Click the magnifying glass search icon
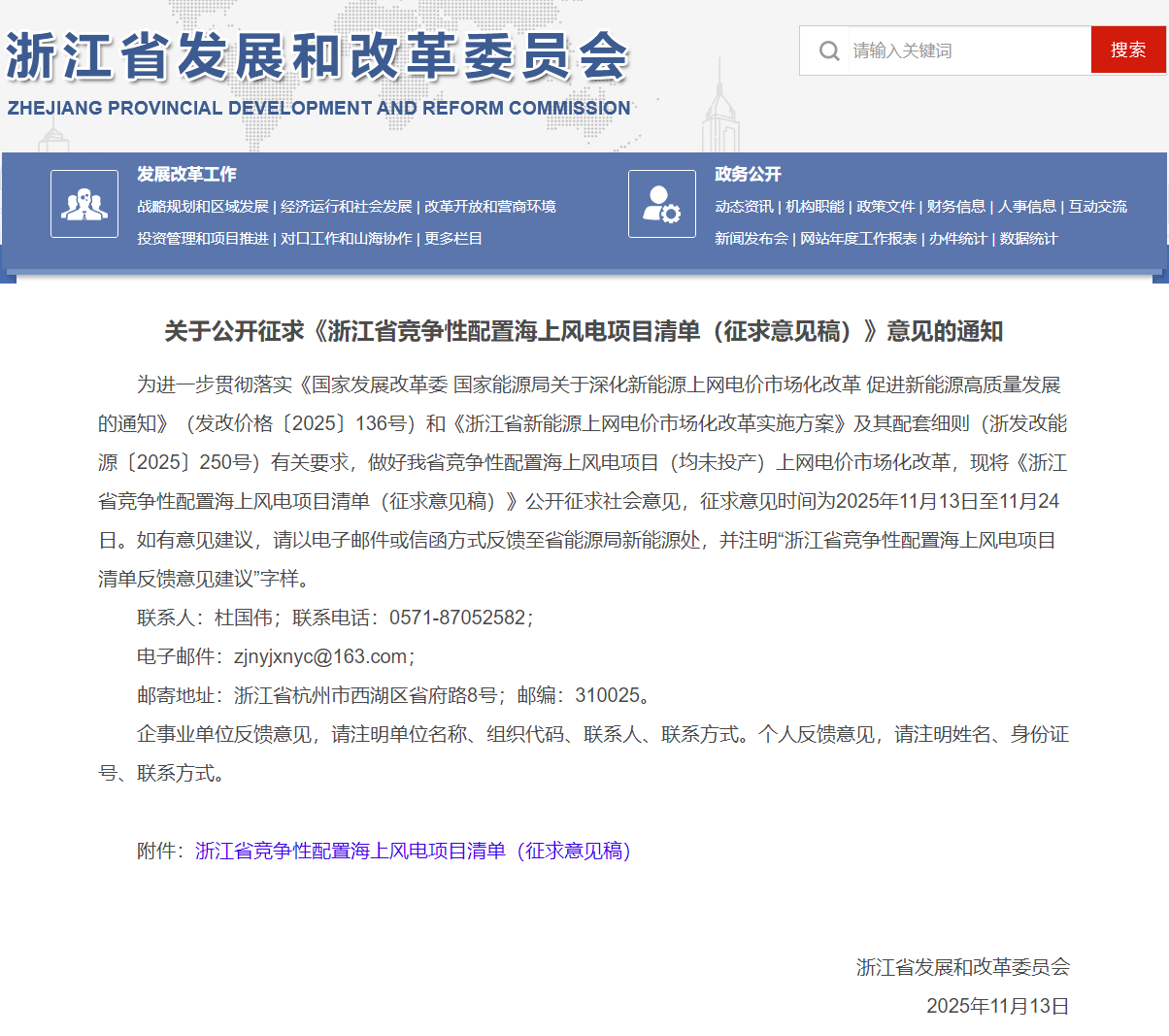Screen dimensions: 1169x1036 coord(829,50)
